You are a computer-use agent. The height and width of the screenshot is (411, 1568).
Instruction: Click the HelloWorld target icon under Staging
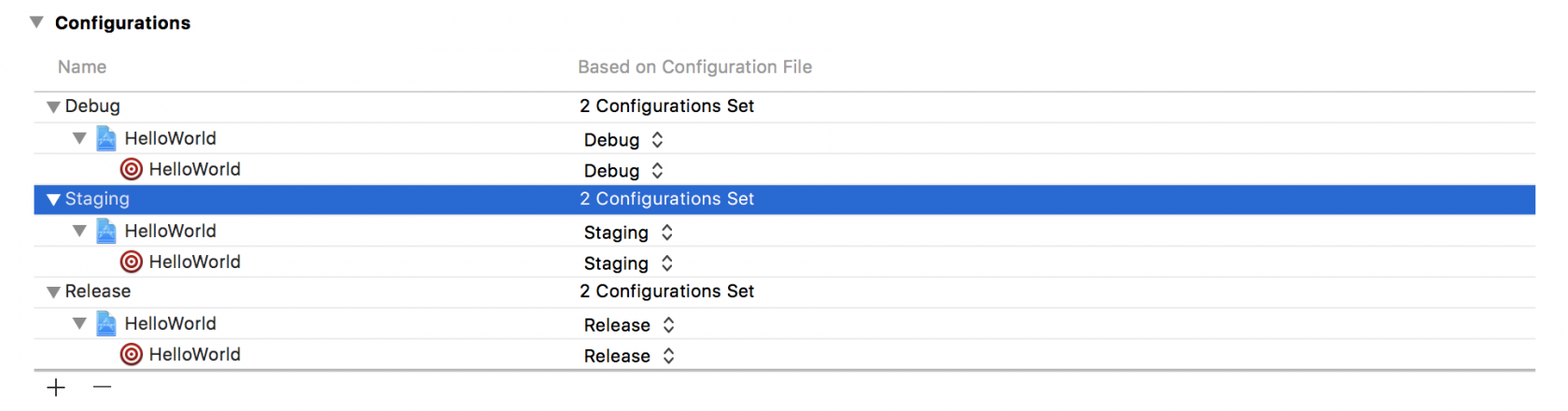(x=132, y=262)
